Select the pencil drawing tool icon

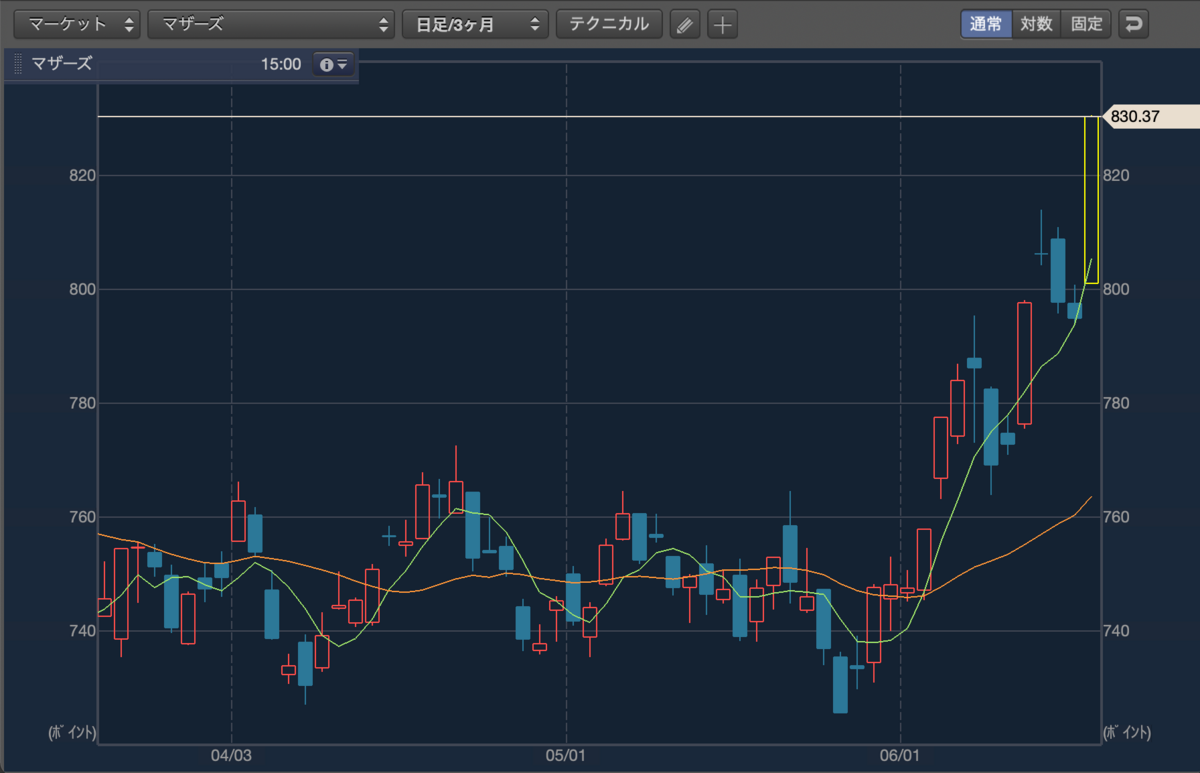click(684, 25)
